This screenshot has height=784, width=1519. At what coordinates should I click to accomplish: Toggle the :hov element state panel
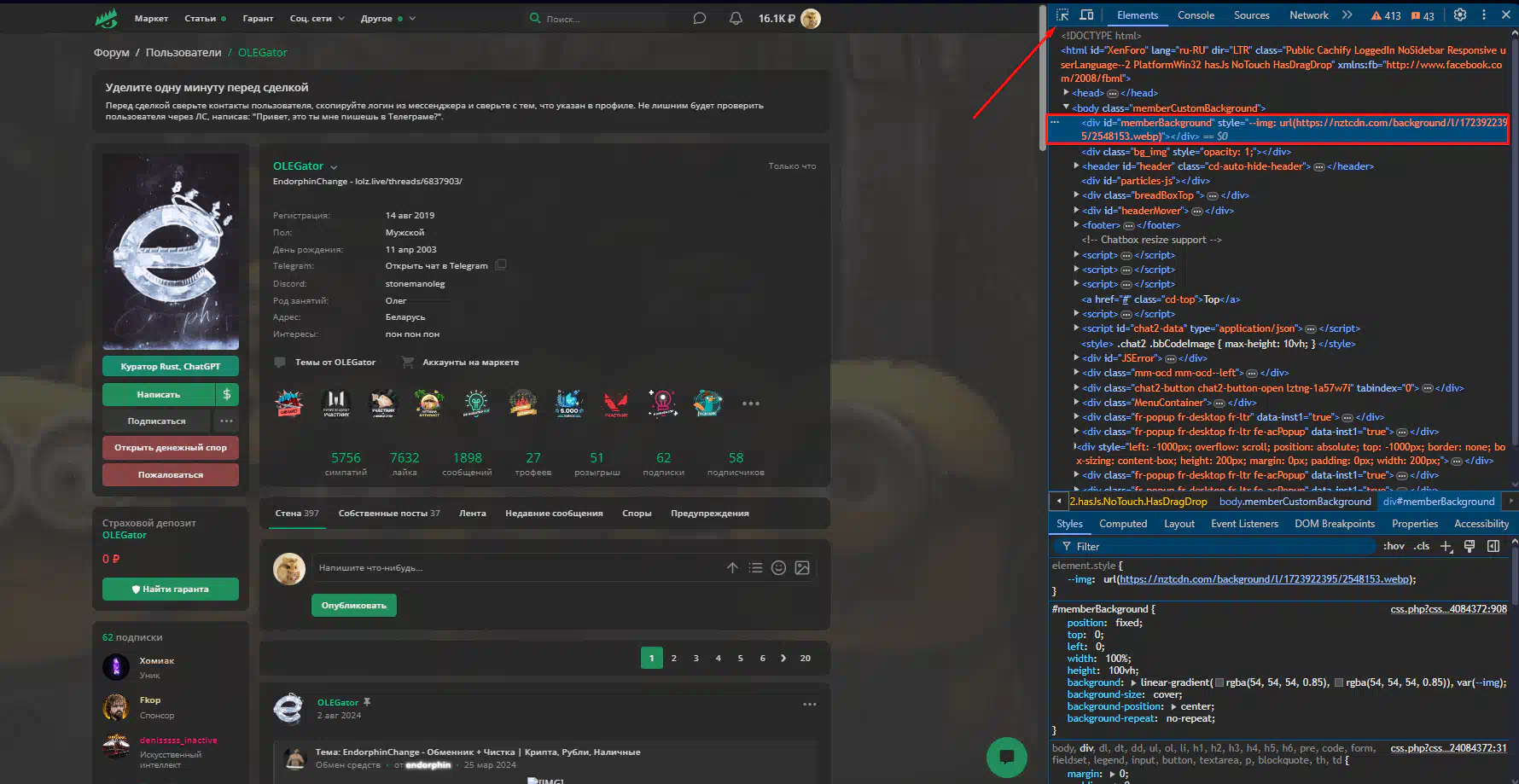tap(1394, 546)
